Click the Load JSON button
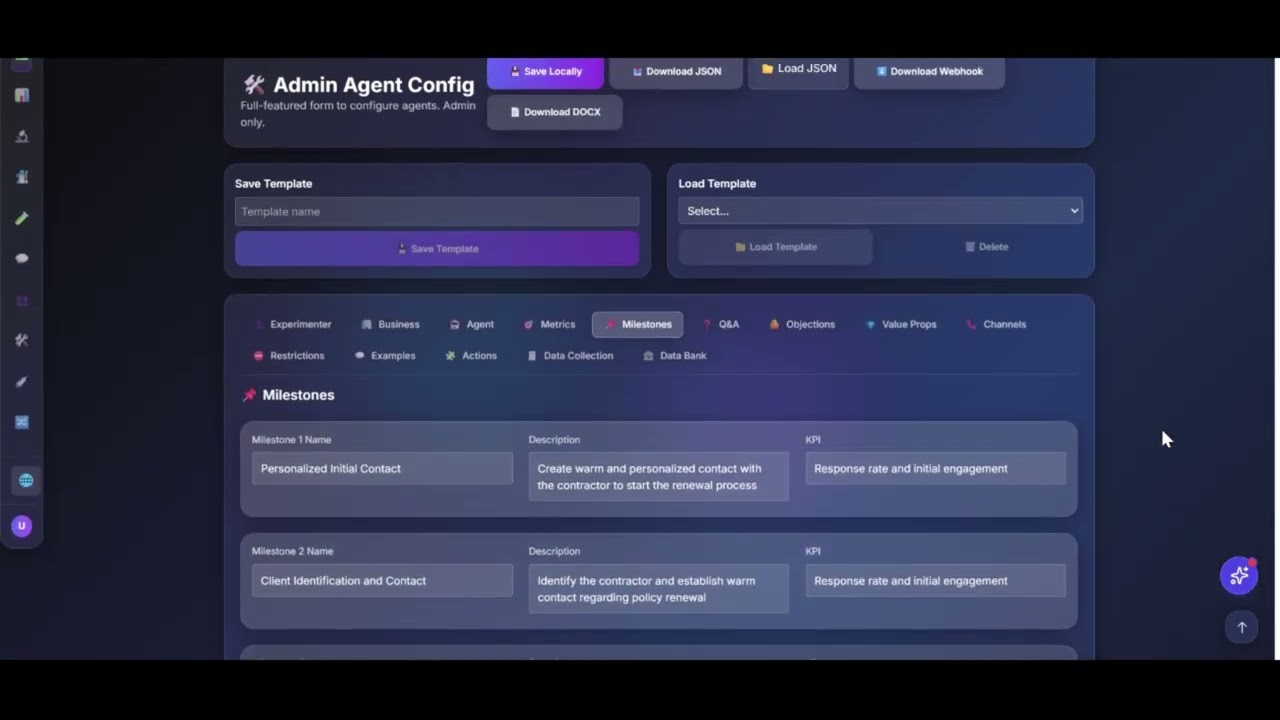The image size is (1280, 720). pos(798,70)
